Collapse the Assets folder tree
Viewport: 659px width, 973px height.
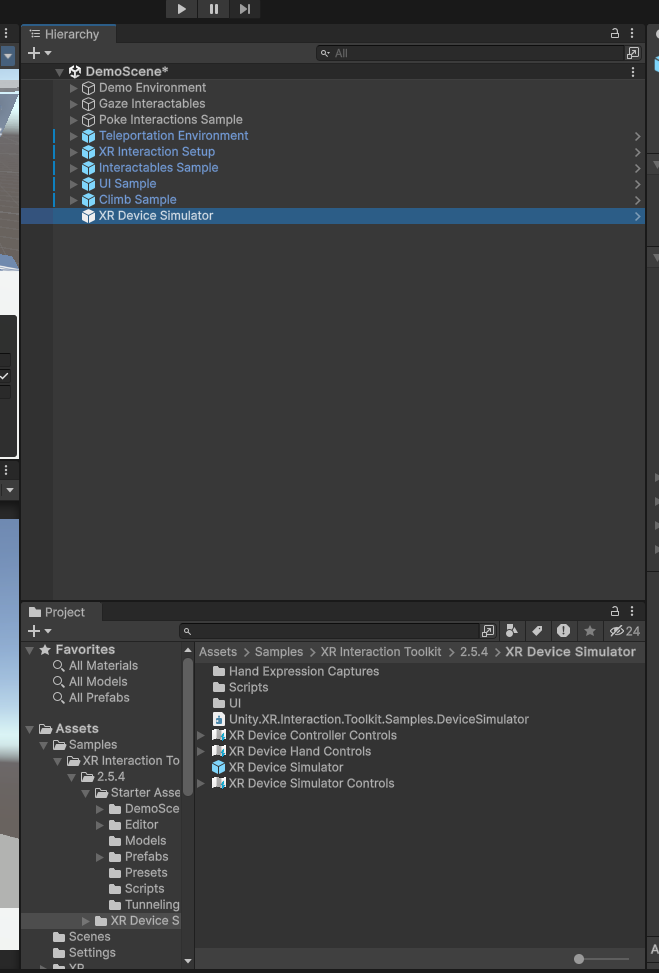pyautogui.click(x=30, y=729)
